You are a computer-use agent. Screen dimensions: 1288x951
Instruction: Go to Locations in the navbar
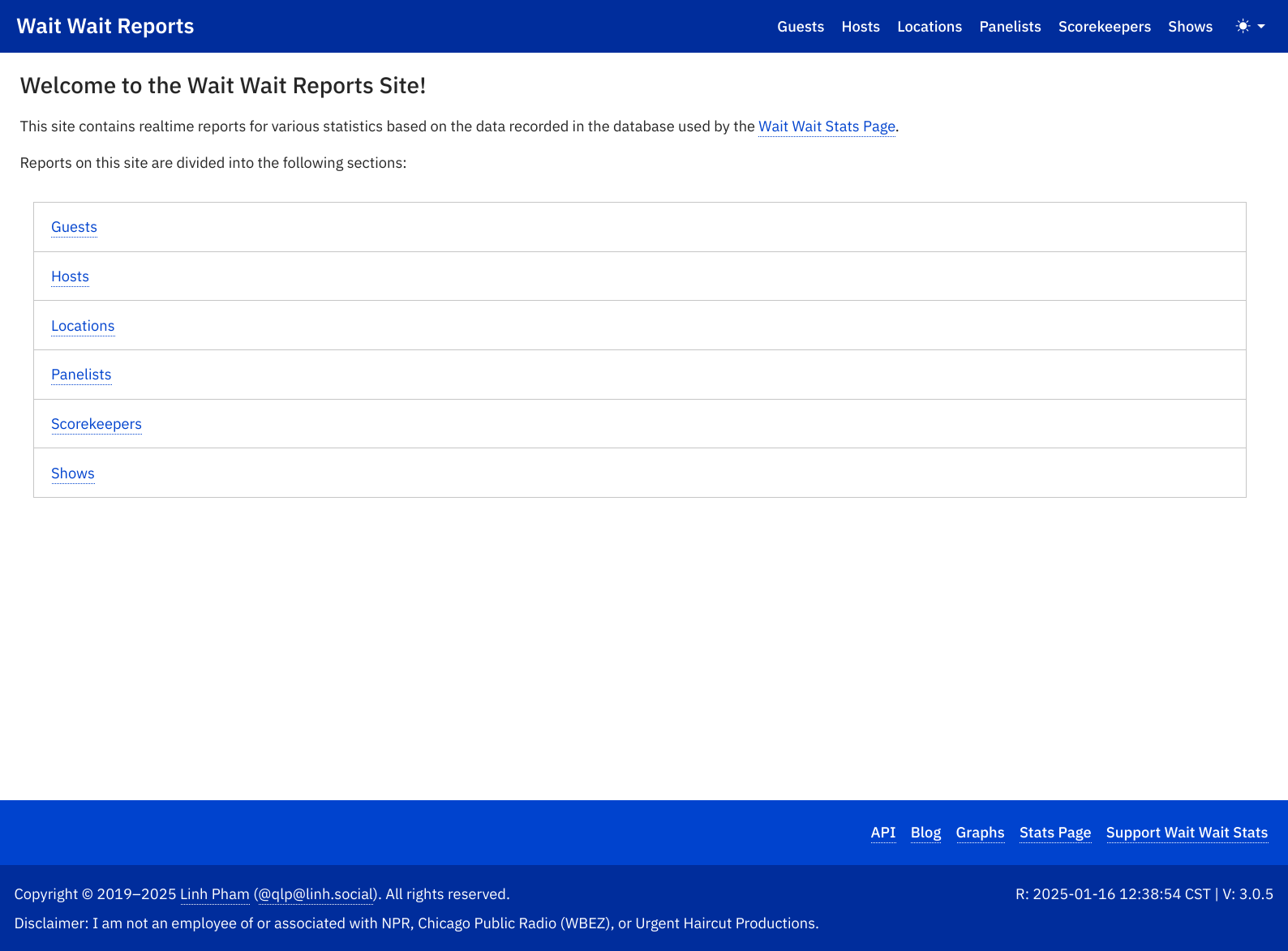[929, 27]
